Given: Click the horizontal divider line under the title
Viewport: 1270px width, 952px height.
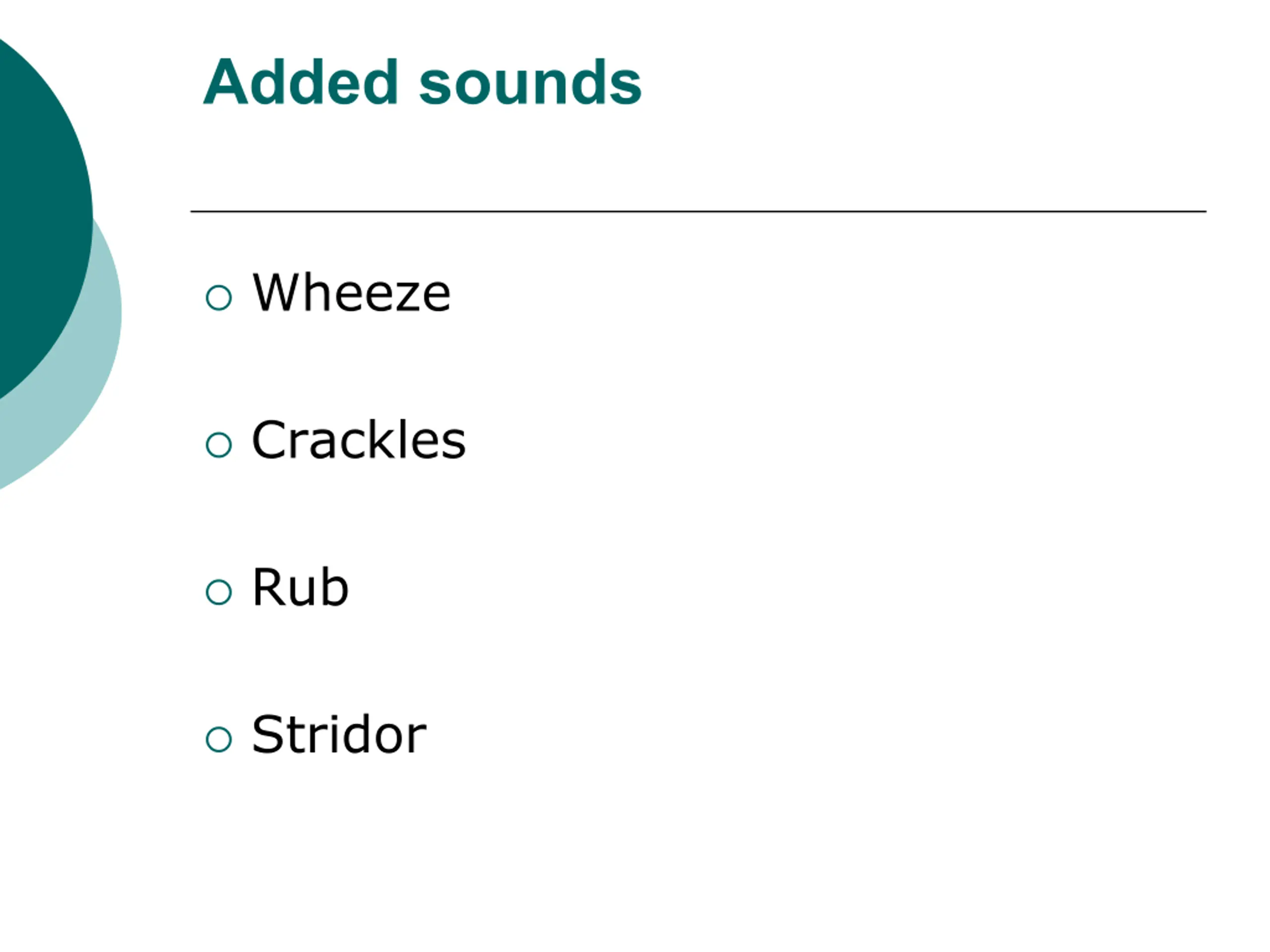Looking at the screenshot, I should [698, 212].
